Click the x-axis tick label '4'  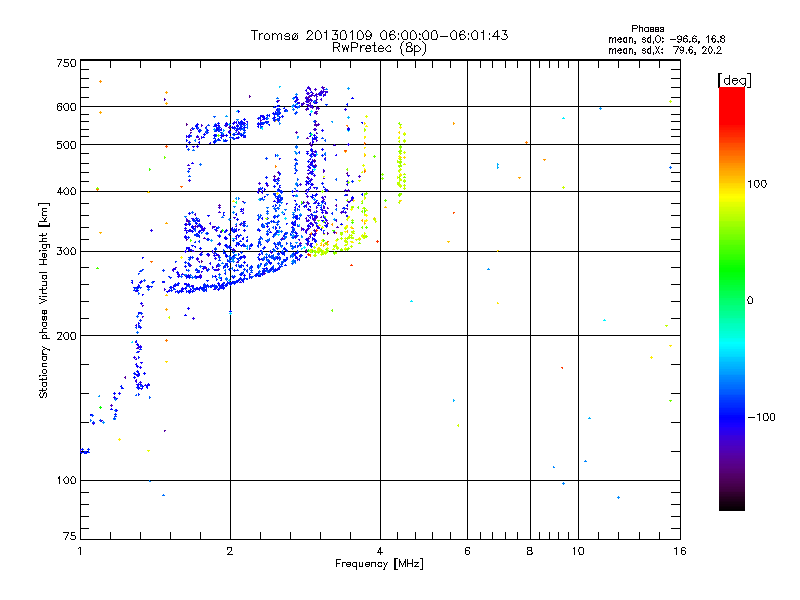(380, 551)
